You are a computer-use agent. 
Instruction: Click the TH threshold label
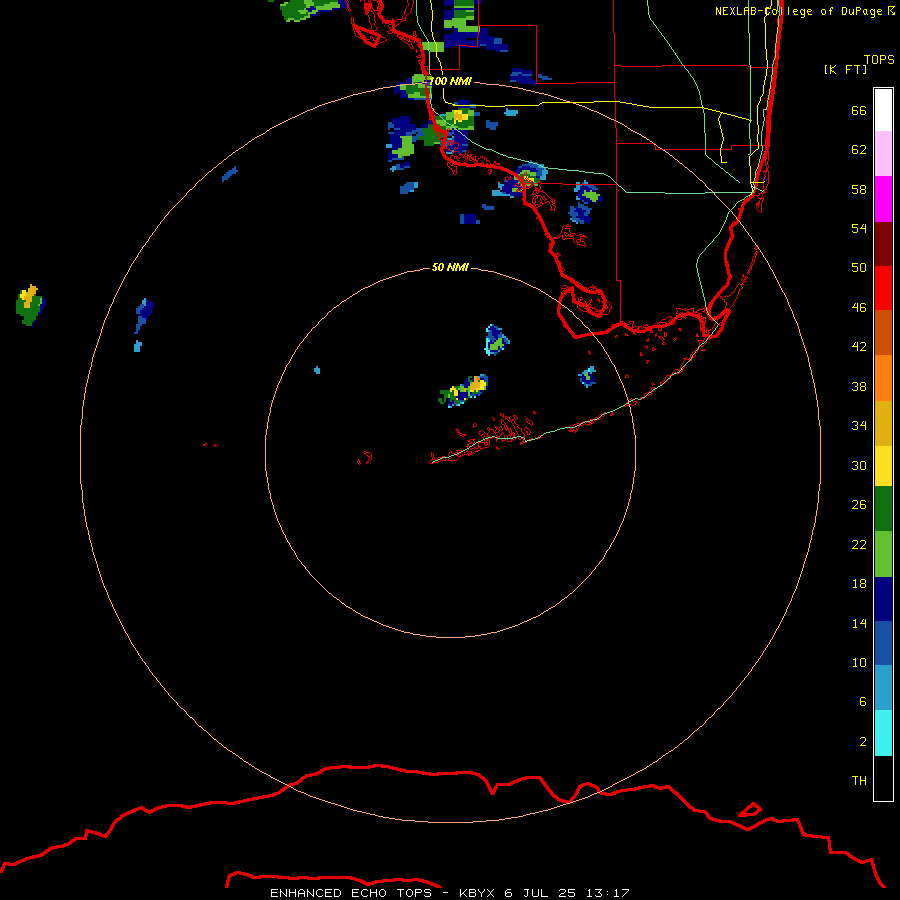[x=859, y=781]
